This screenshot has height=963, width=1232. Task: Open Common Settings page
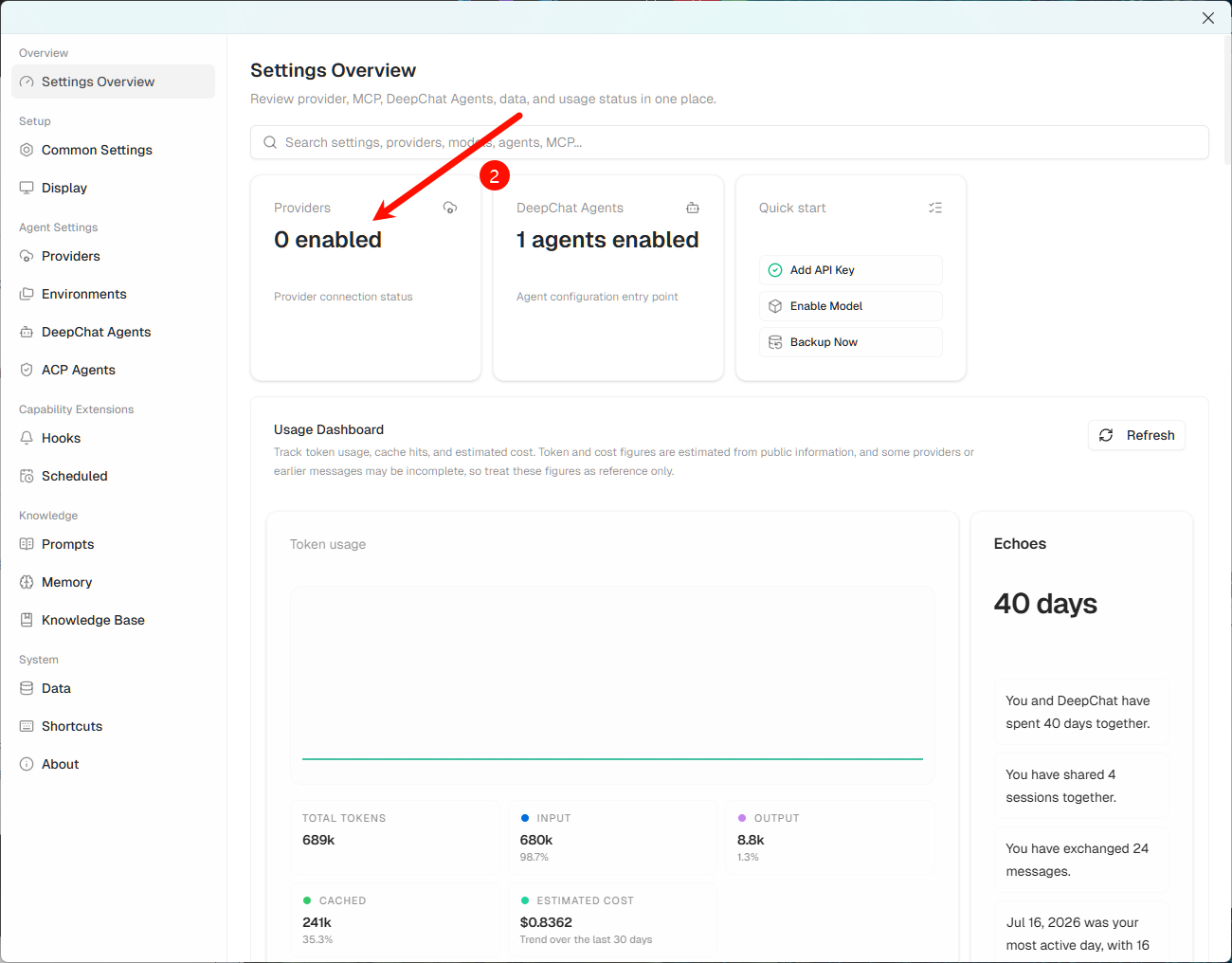coord(113,150)
